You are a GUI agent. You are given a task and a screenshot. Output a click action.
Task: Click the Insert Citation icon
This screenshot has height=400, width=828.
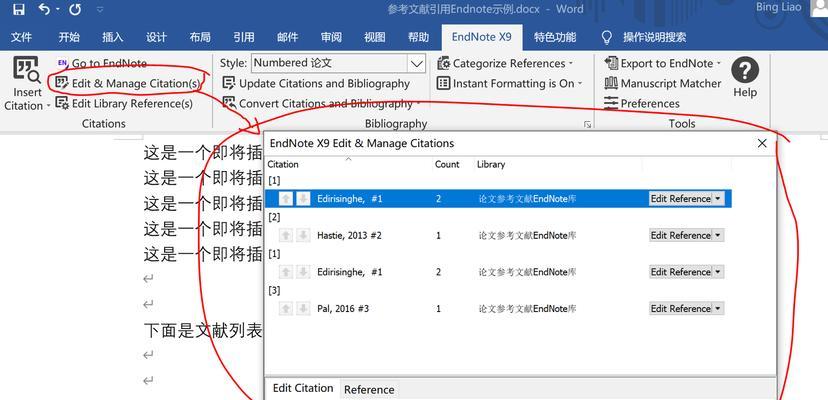pos(27,70)
